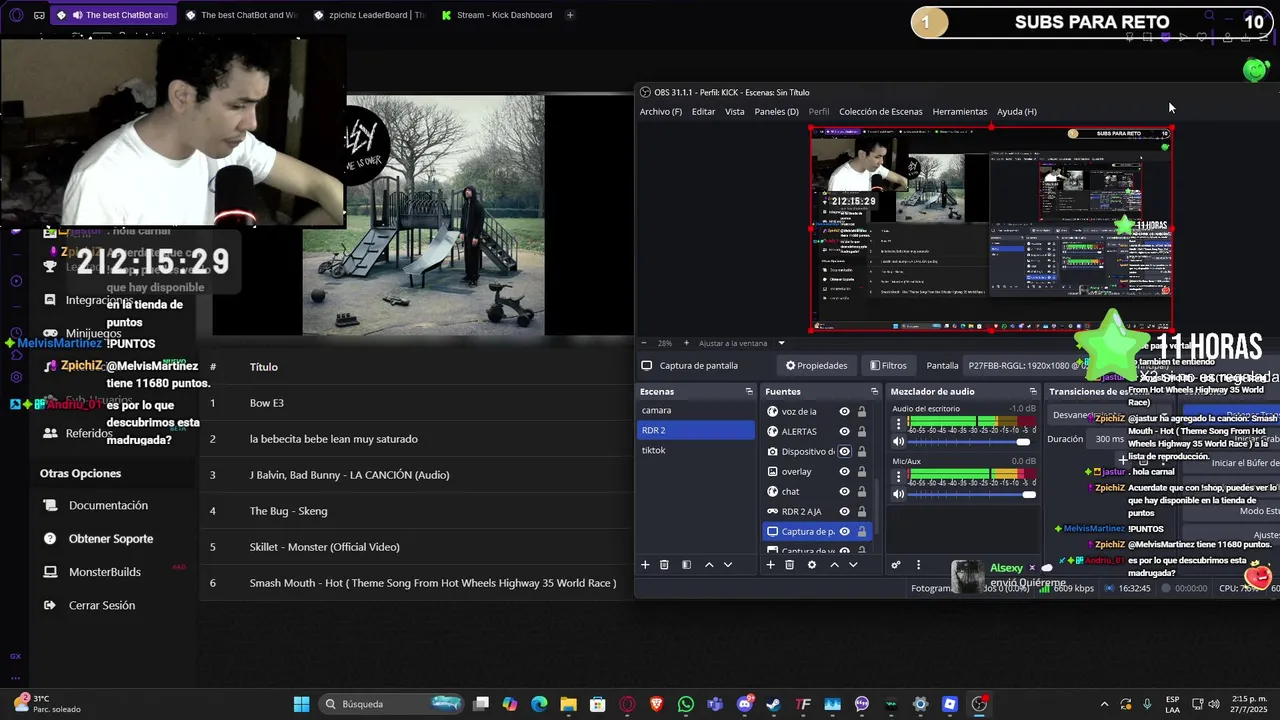The height and width of the screenshot is (720, 1280).
Task: Hide the RDR 2 AJA source
Action: pyautogui.click(x=844, y=511)
